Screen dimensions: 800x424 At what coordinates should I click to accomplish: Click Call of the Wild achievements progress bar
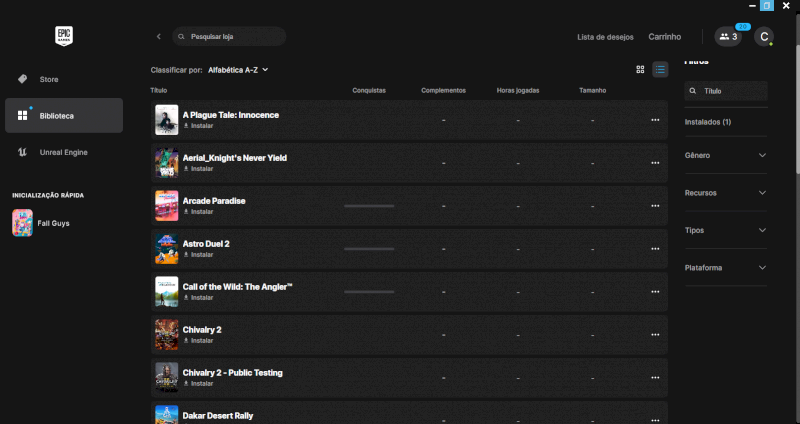[x=369, y=292]
